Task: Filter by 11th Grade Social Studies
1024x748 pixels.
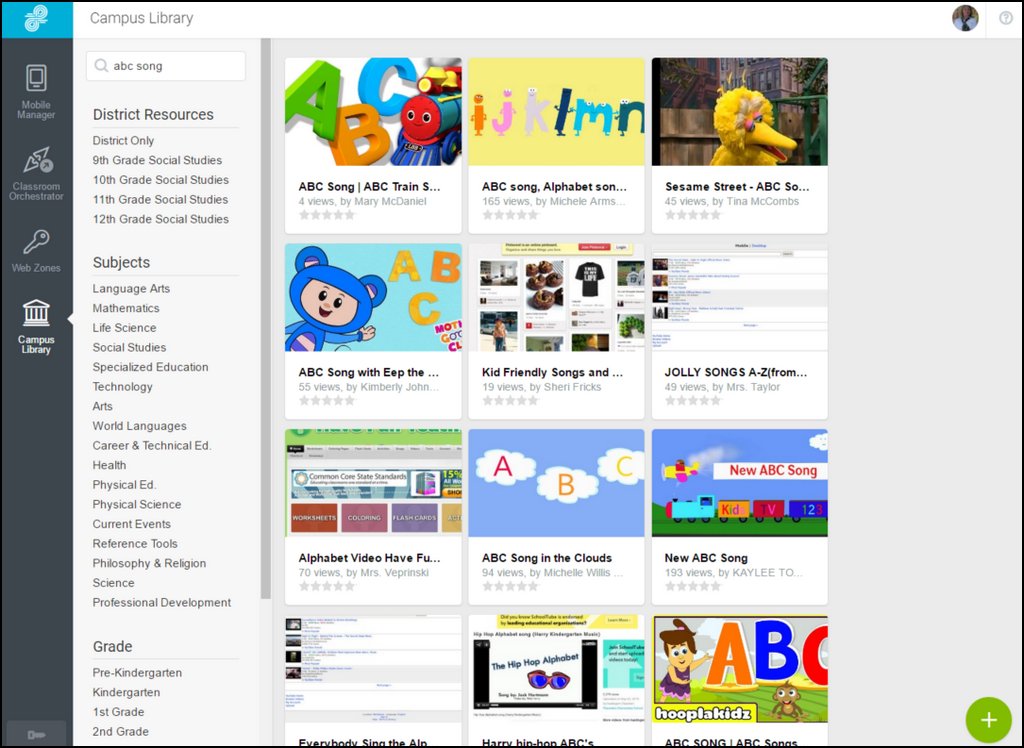Action: tap(160, 199)
